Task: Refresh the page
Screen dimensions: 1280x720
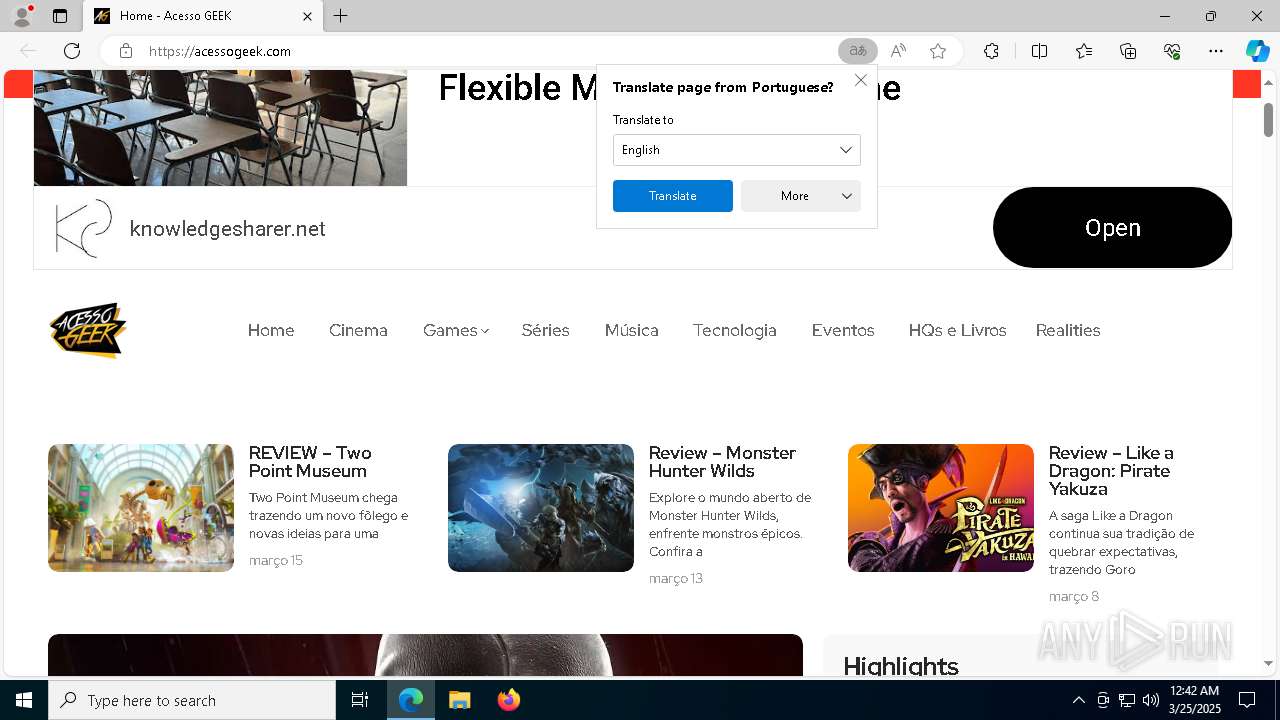Action: (x=72, y=51)
